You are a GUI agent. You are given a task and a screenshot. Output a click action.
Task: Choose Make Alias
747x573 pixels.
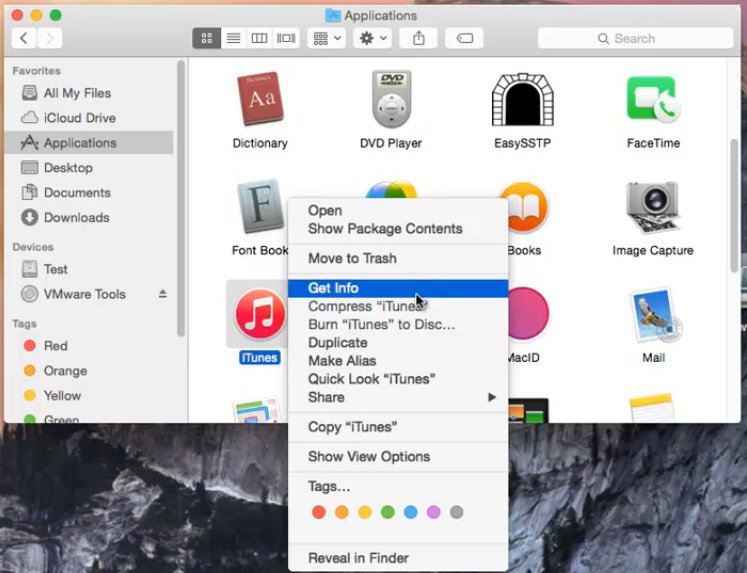pos(398,361)
